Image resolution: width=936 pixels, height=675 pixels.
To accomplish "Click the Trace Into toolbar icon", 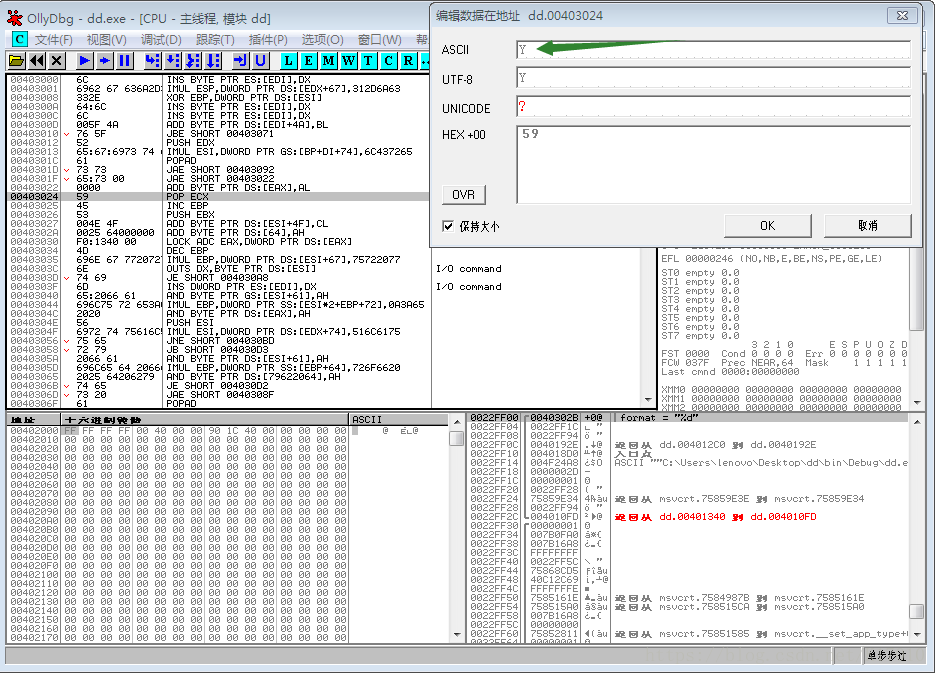I will [x=193, y=60].
